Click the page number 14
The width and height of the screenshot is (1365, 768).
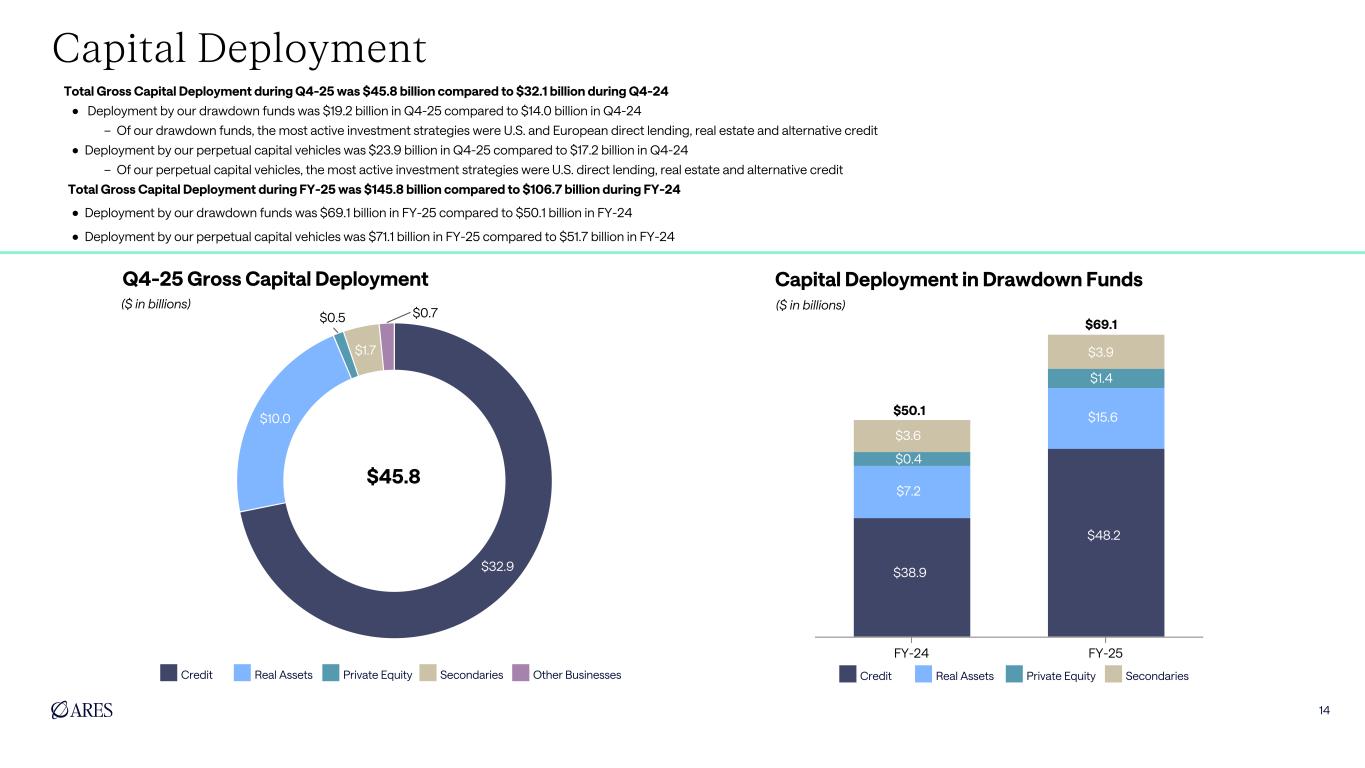1324,710
